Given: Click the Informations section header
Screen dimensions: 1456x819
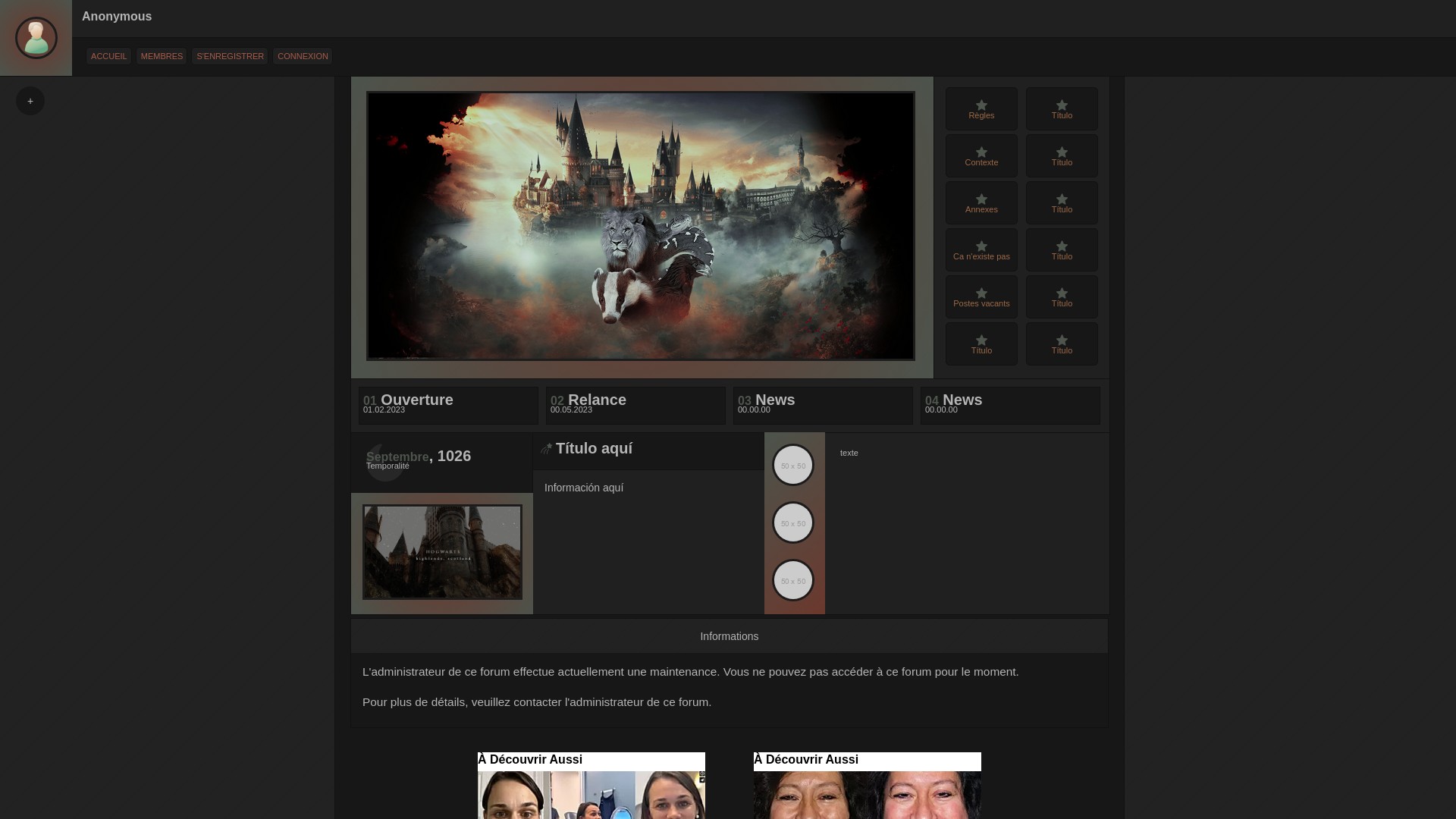Looking at the screenshot, I should coord(729,636).
